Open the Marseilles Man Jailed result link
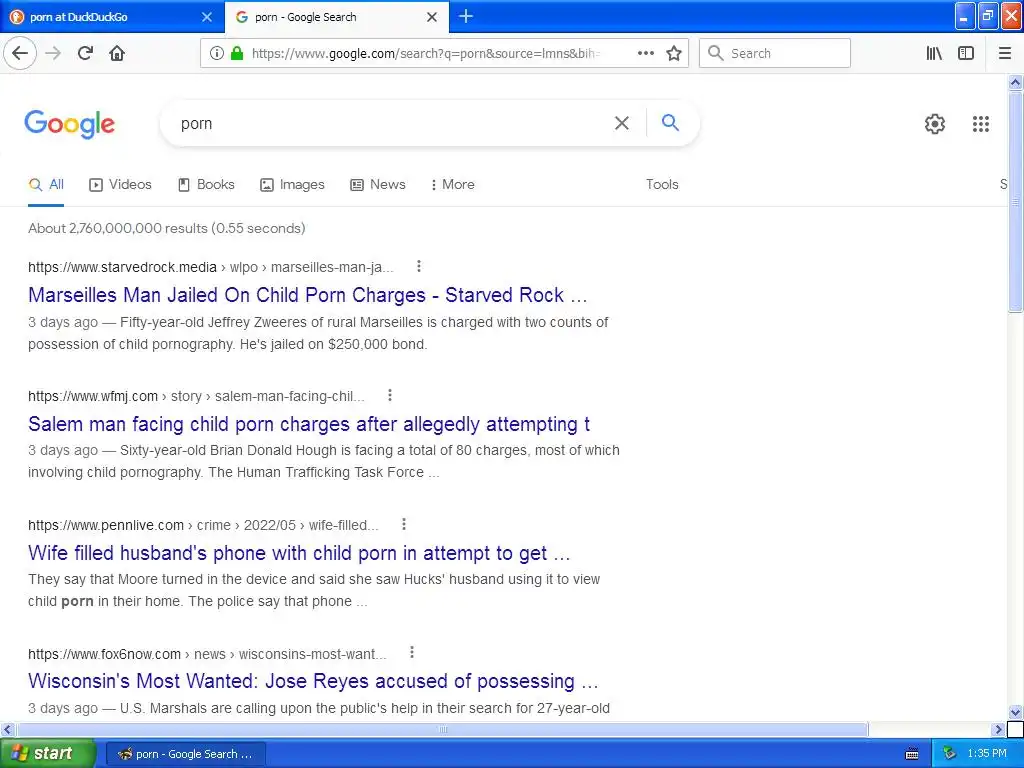 click(308, 295)
